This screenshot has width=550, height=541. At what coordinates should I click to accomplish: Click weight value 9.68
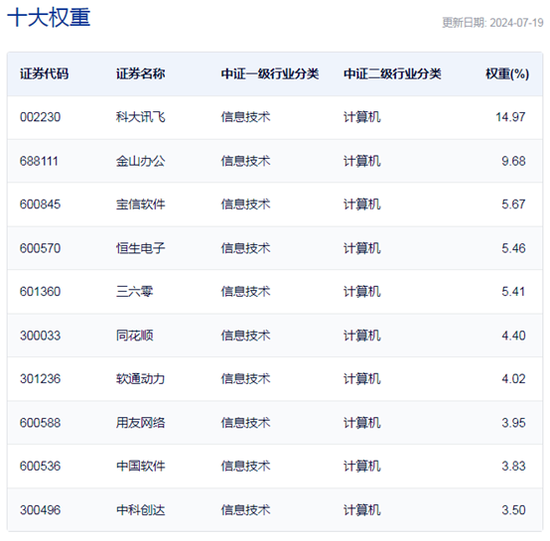[x=514, y=161]
